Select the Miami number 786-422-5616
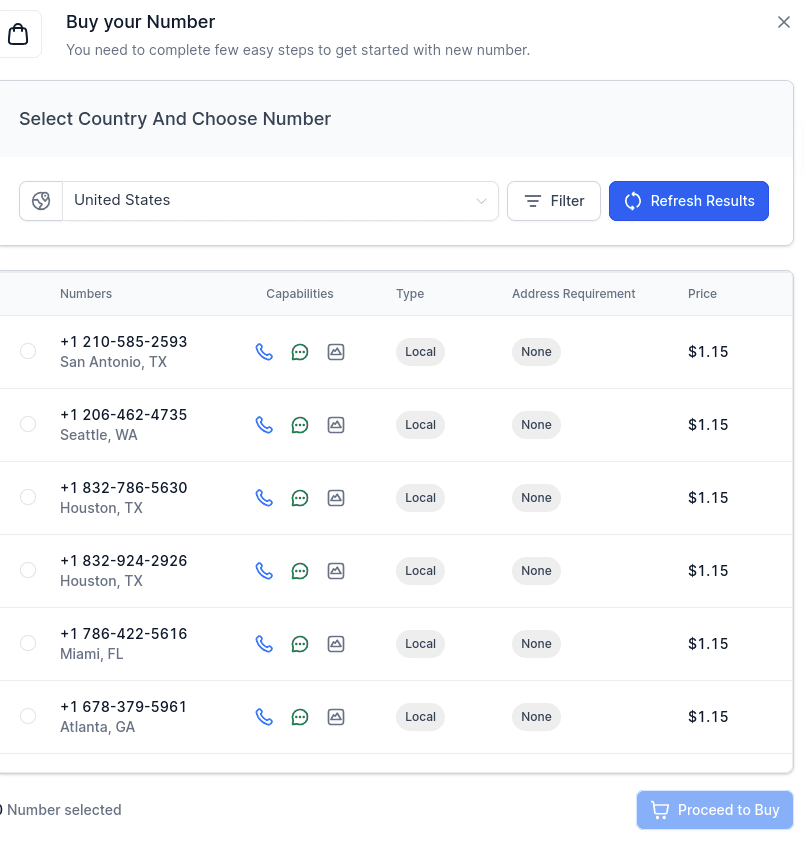This screenshot has height=848, width=804. coord(28,643)
